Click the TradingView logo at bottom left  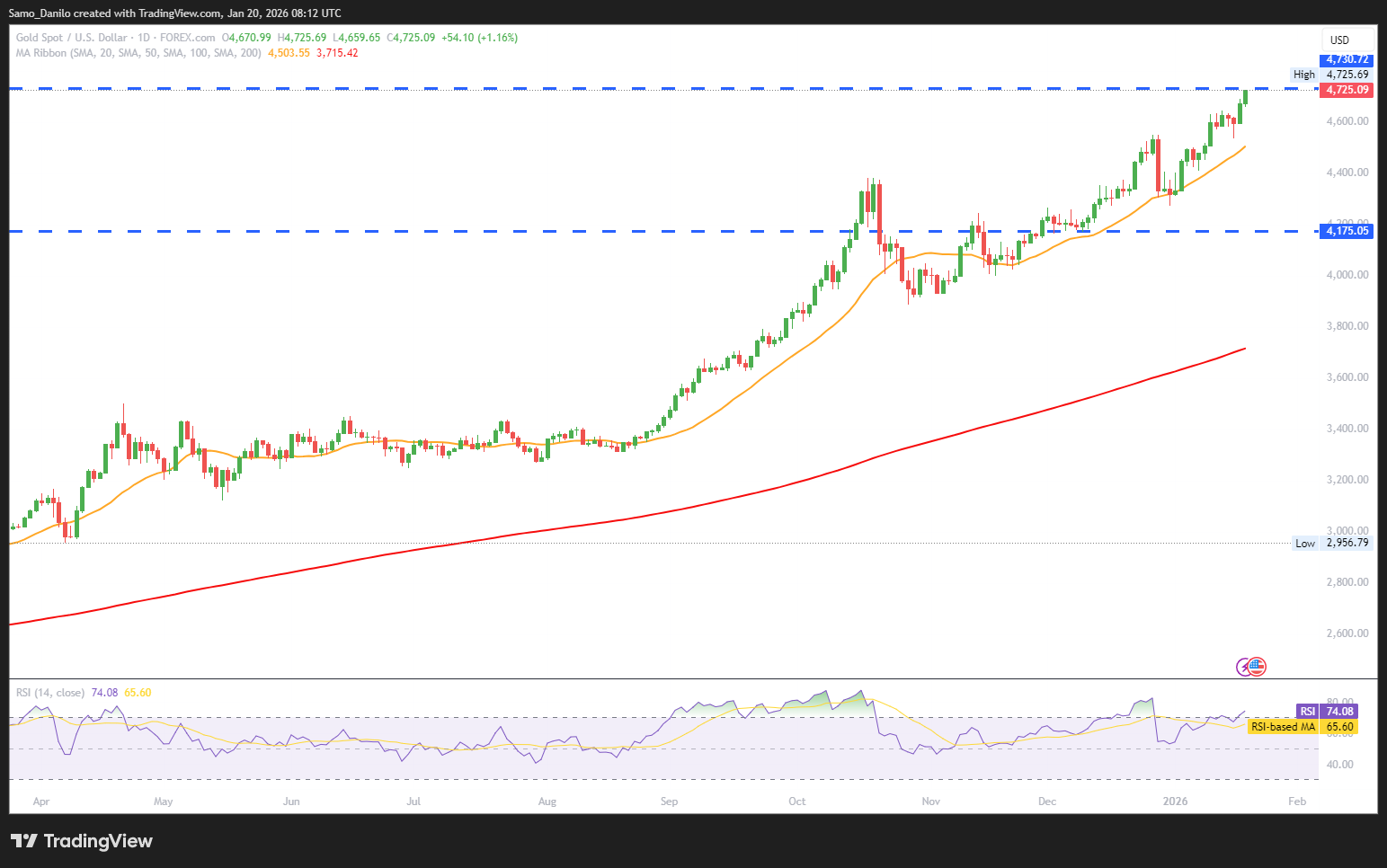[x=82, y=841]
